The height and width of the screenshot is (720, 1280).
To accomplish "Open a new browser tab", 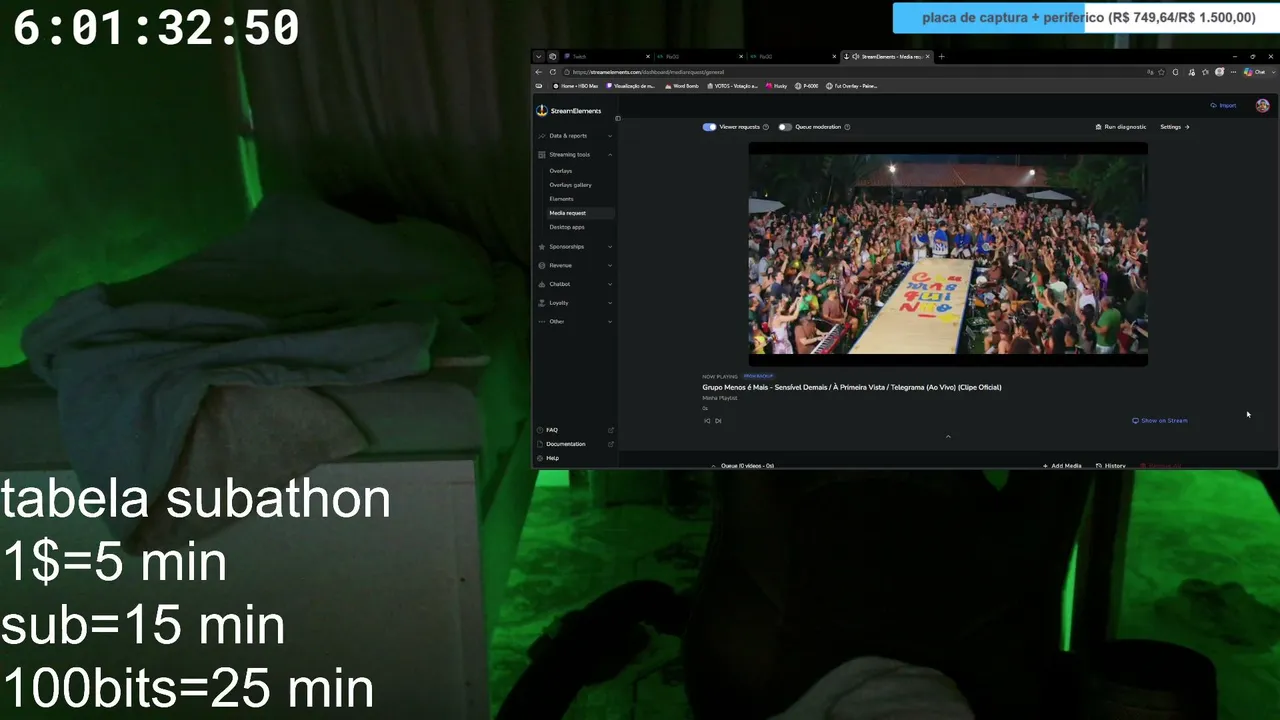I will point(941,57).
